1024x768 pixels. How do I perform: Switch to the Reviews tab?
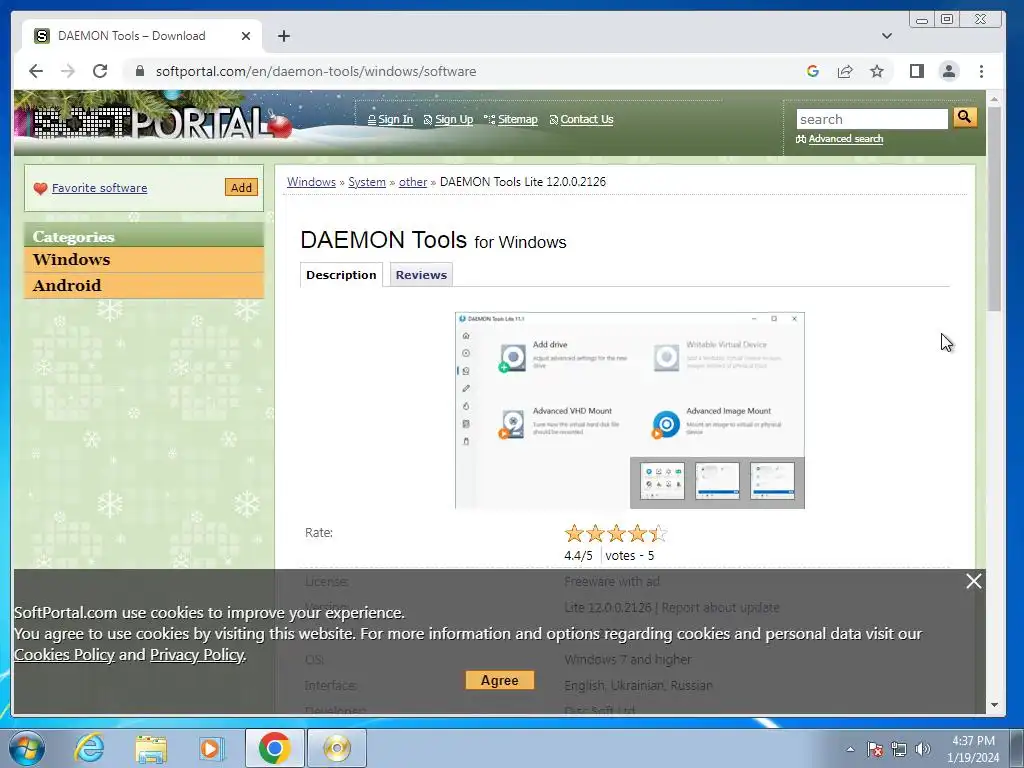pyautogui.click(x=421, y=275)
